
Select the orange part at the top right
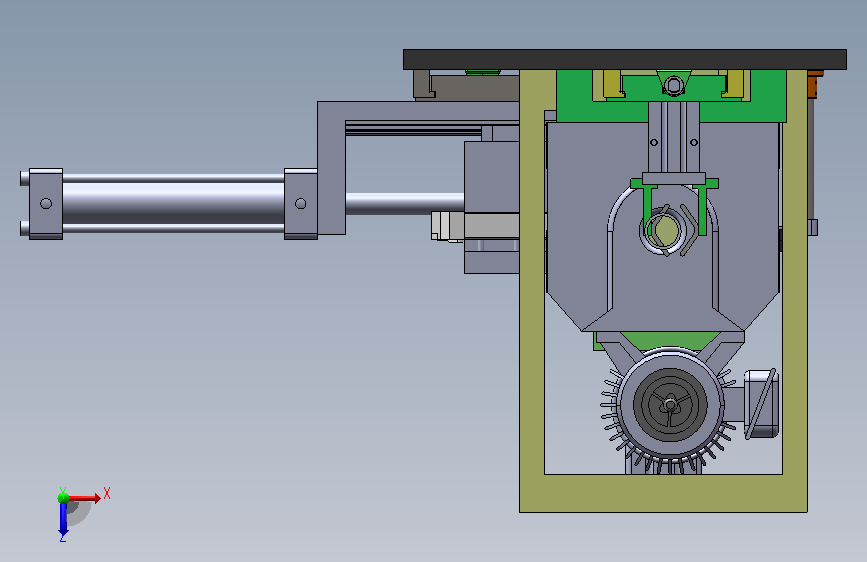(x=814, y=84)
